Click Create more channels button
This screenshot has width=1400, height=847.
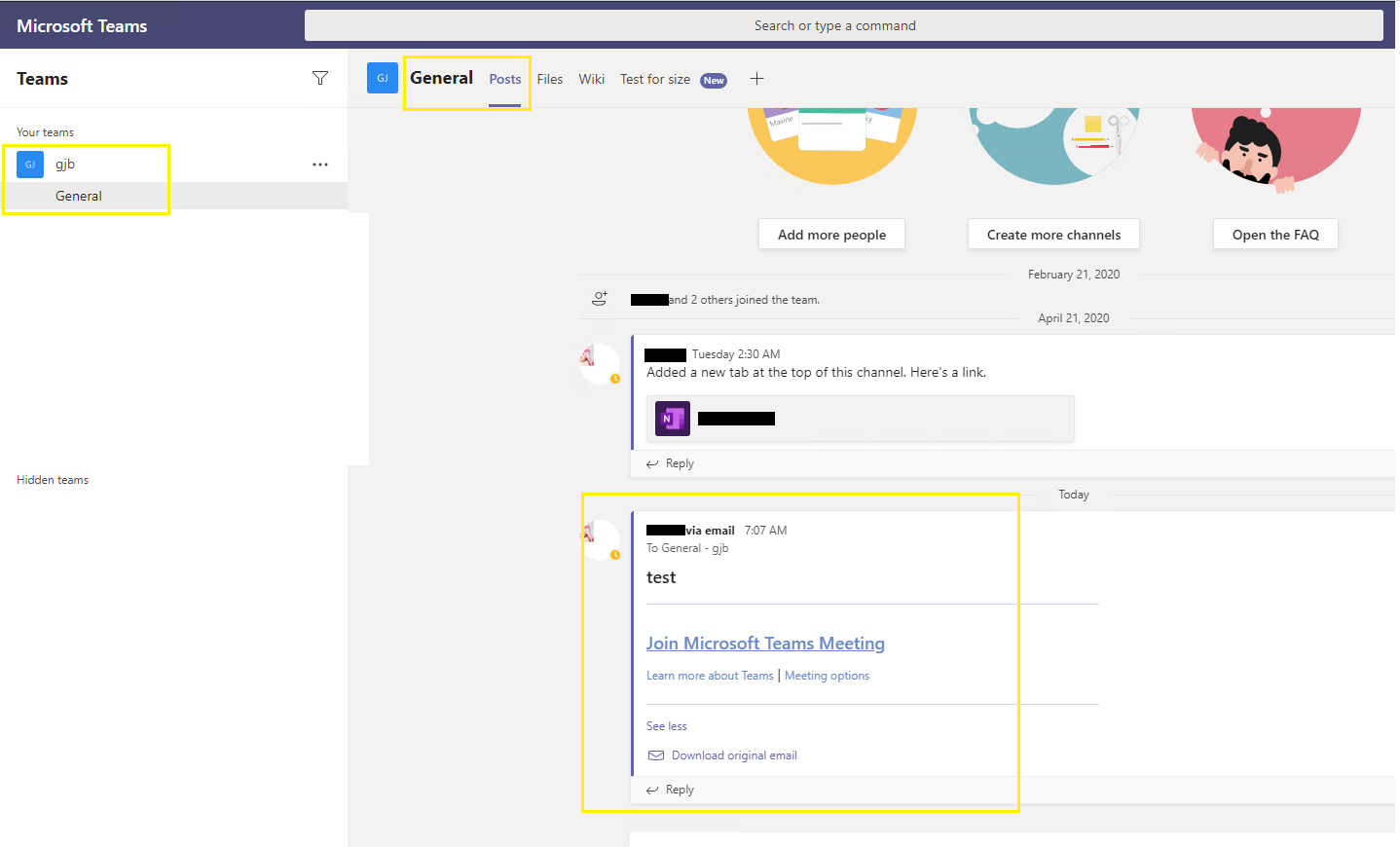coord(1053,235)
